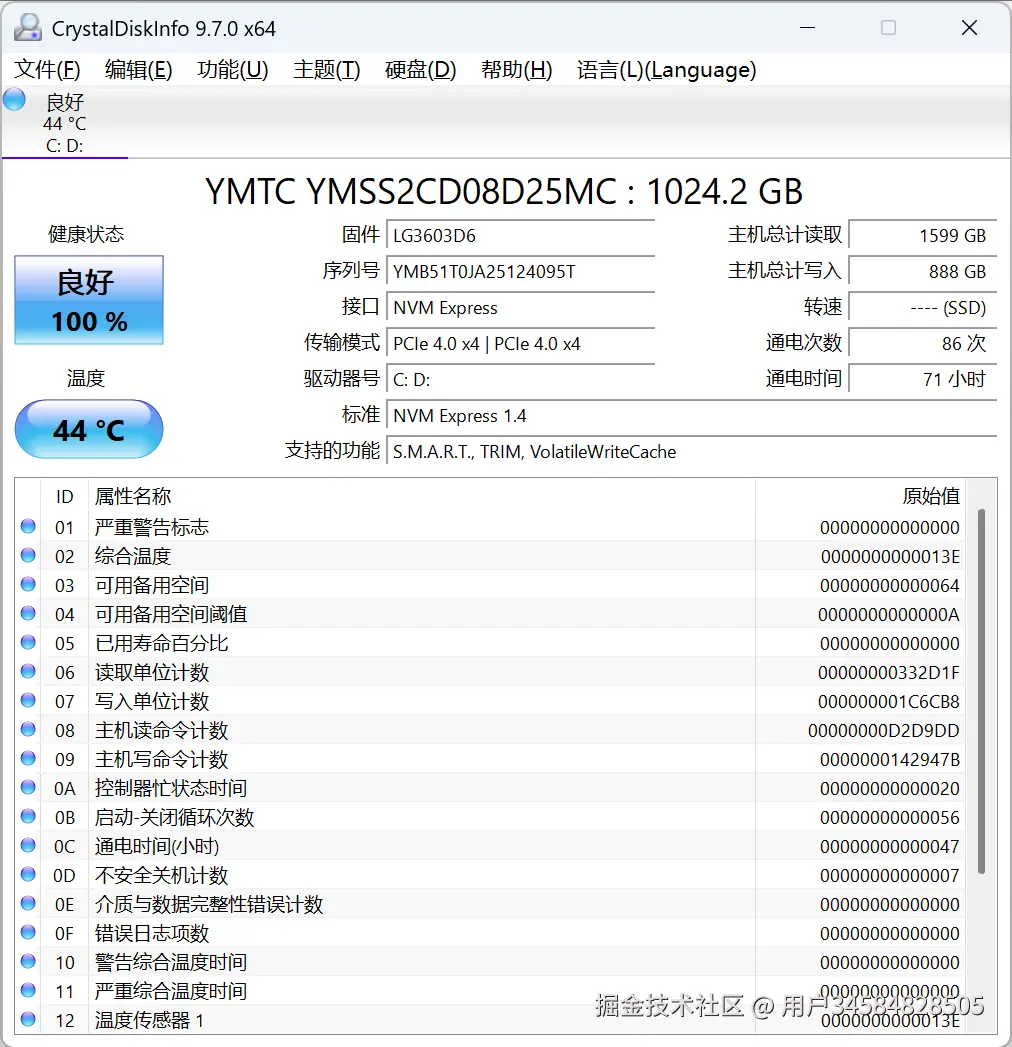1012x1047 pixels.
Task: Click the power on hours value 71 小时
Action: click(923, 380)
